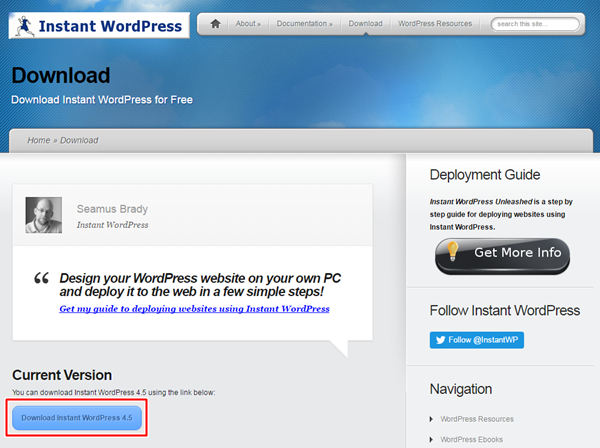Go to Home breadcrumb link
The width and height of the screenshot is (600, 448).
(x=39, y=140)
